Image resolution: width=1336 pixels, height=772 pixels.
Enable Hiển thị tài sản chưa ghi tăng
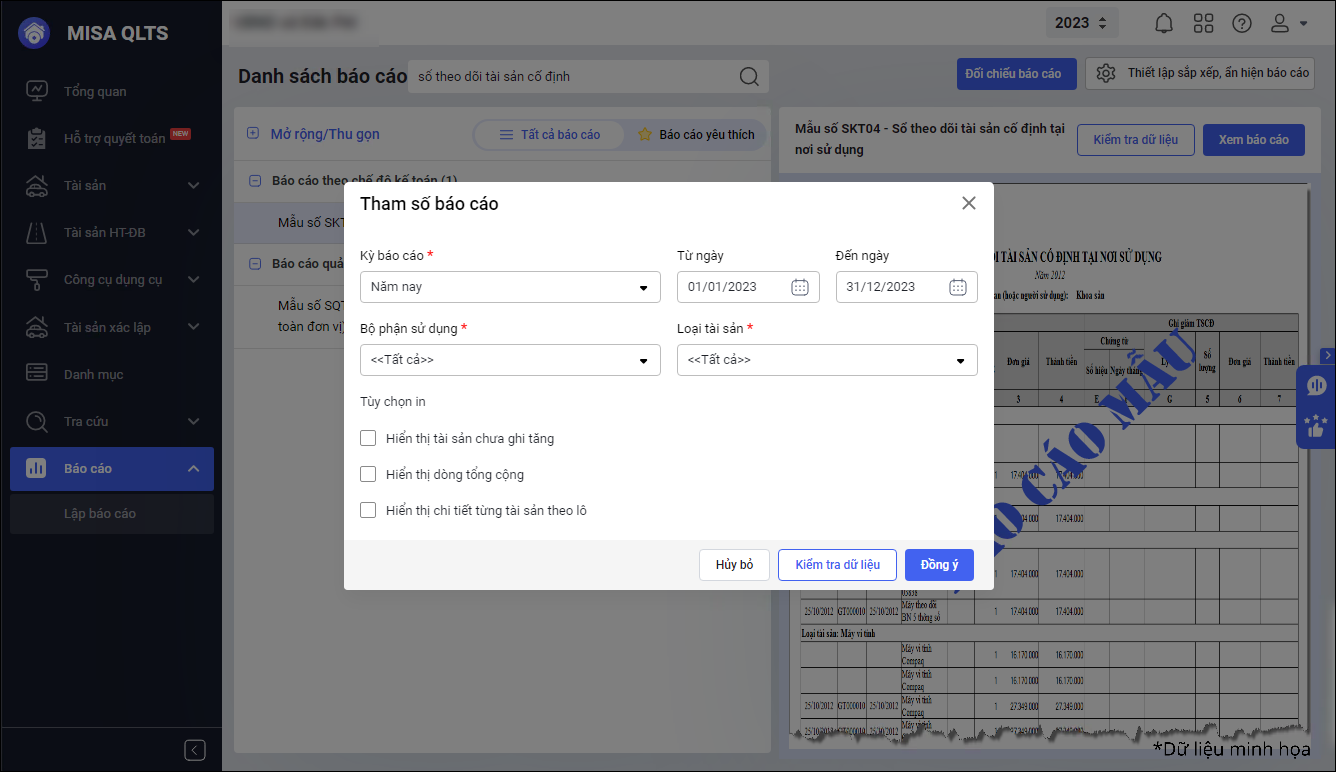point(368,438)
